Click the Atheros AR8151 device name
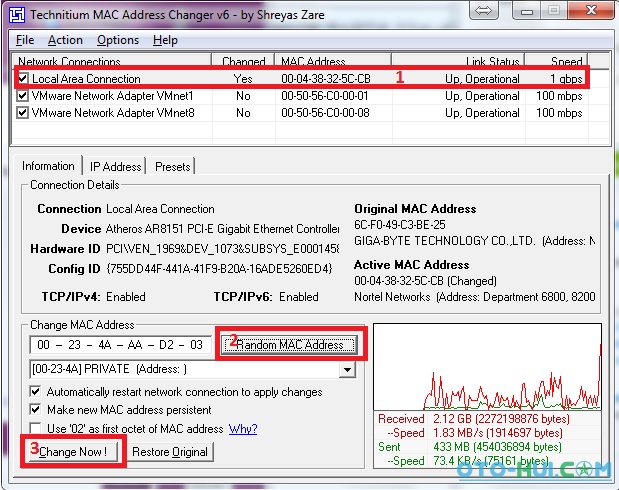 222,229
